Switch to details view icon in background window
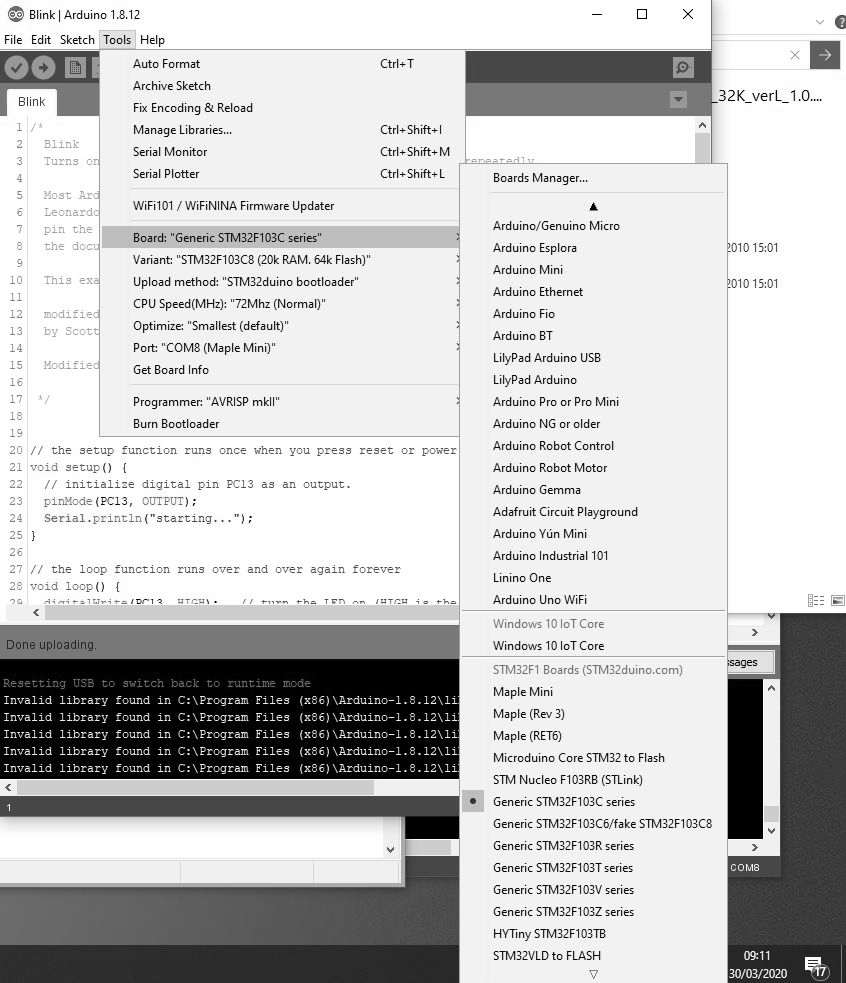Image resolution: width=846 pixels, height=983 pixels. pyautogui.click(x=816, y=601)
